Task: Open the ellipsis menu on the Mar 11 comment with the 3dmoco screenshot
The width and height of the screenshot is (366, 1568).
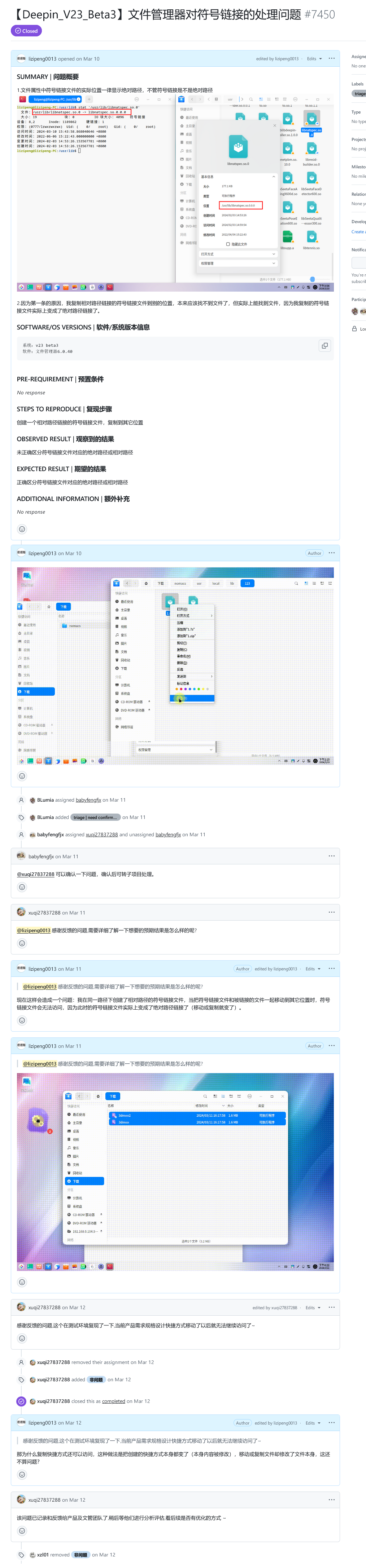Action: (332, 1046)
